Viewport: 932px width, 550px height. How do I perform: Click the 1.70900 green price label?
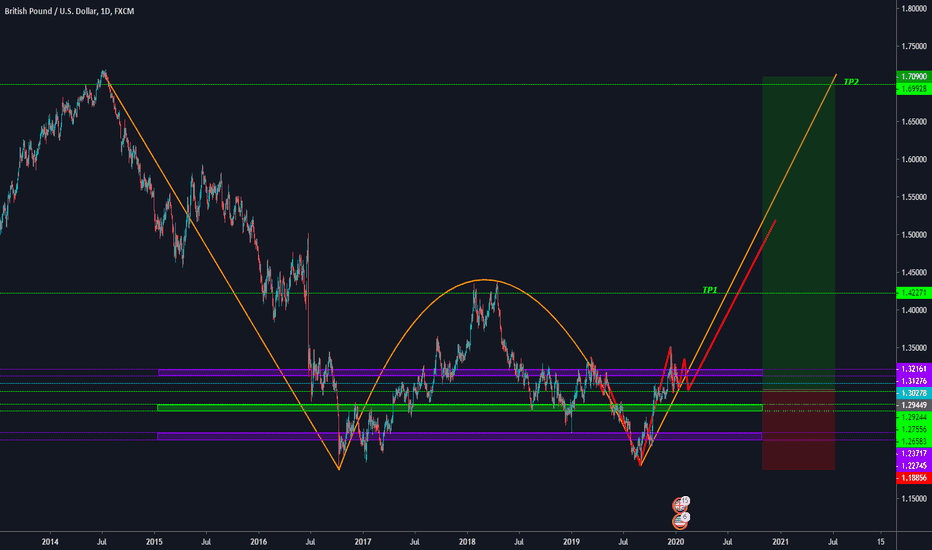[x=913, y=76]
